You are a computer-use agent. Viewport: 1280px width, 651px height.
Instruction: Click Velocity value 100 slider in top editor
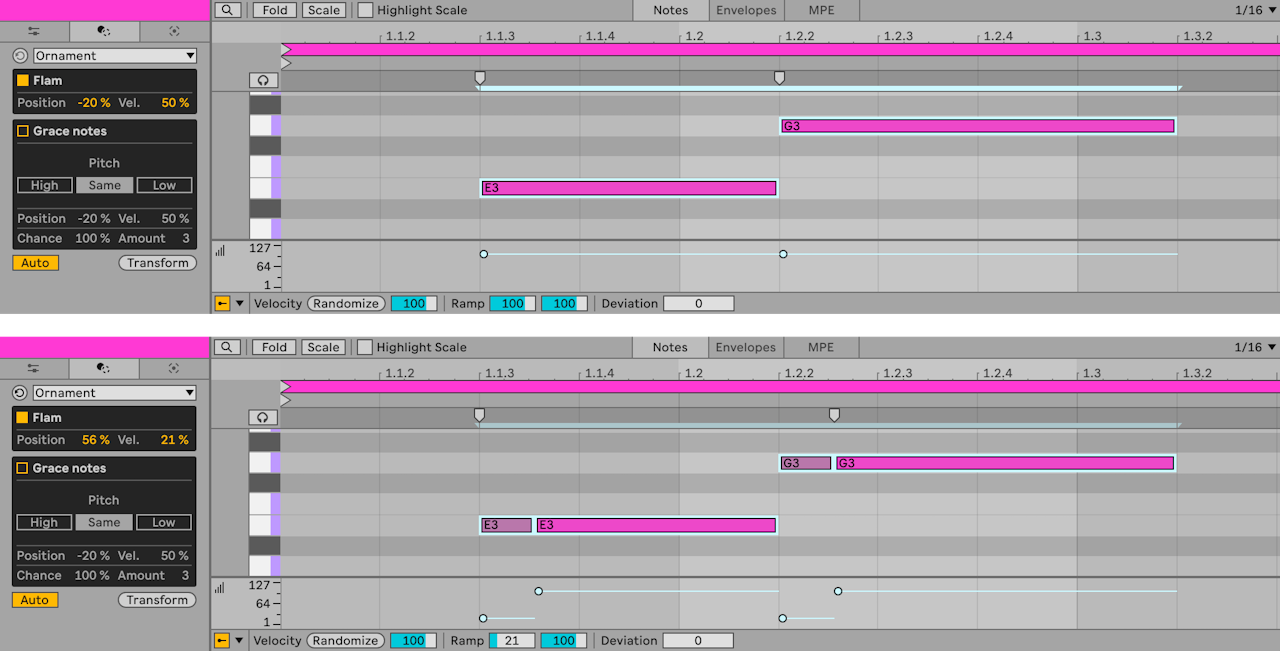point(414,303)
